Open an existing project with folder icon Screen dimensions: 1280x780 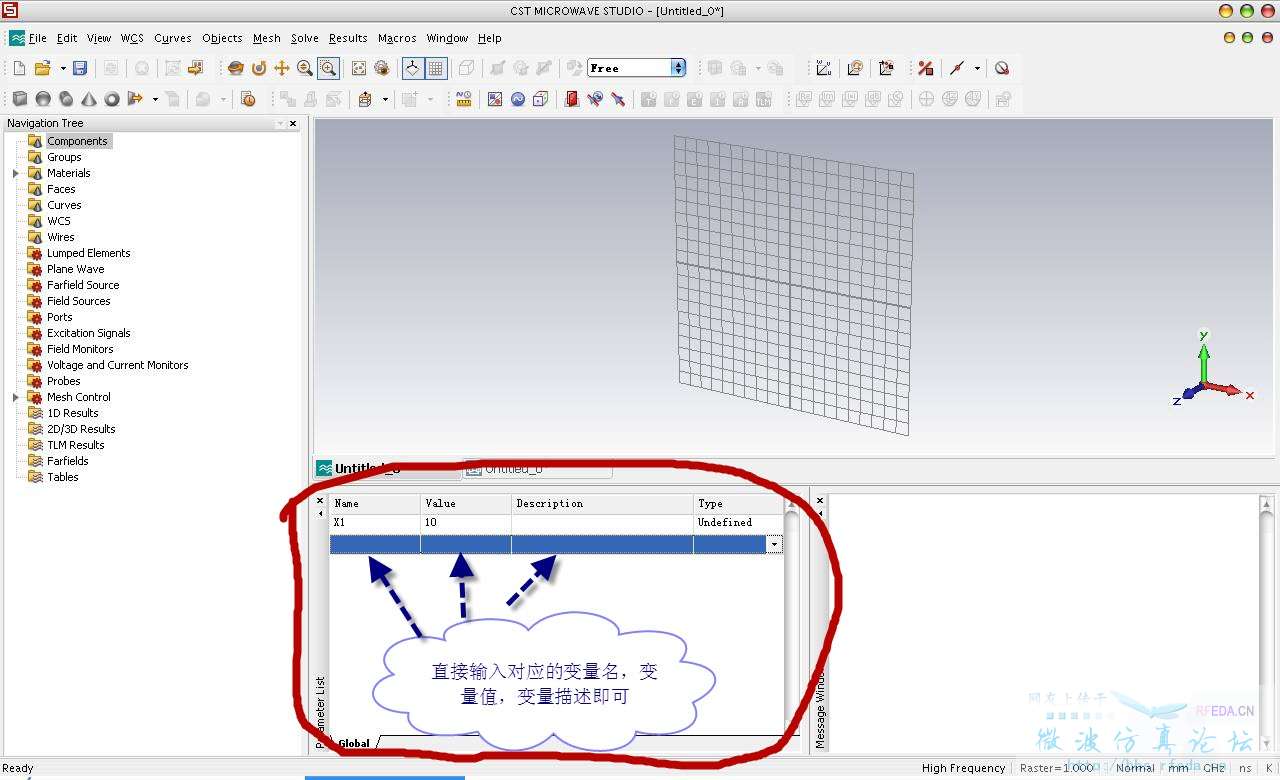click(x=43, y=68)
